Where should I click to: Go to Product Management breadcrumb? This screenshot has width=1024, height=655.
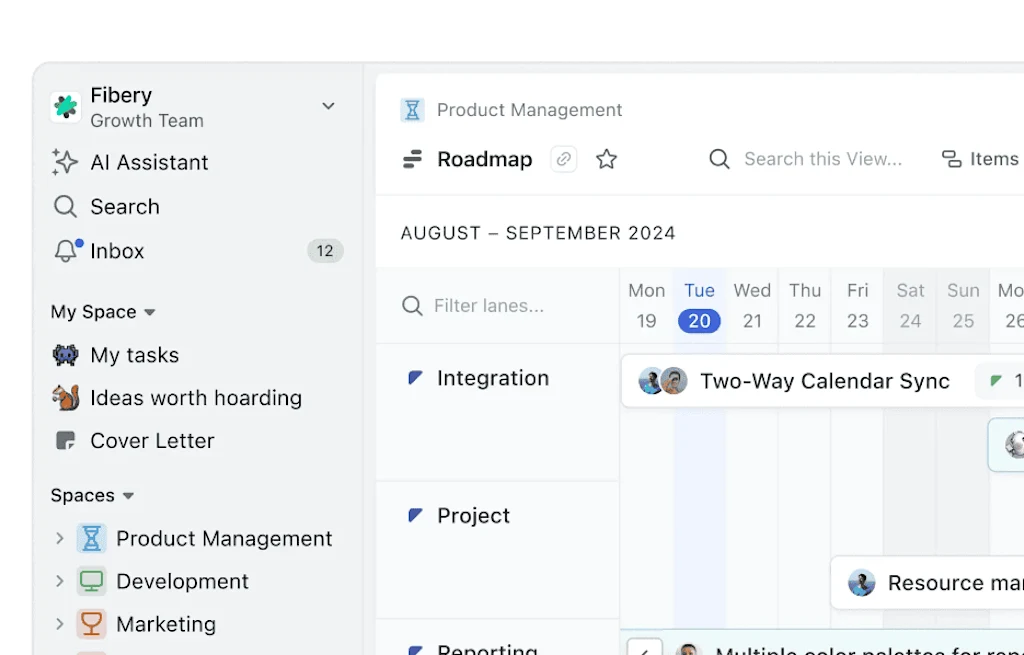coord(529,110)
